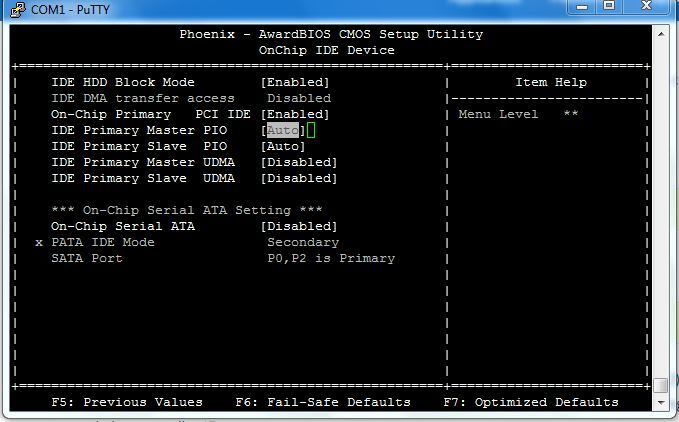Select IDE Primary Master PIO label
Screen dimensions: 679x422
pos(139,130)
